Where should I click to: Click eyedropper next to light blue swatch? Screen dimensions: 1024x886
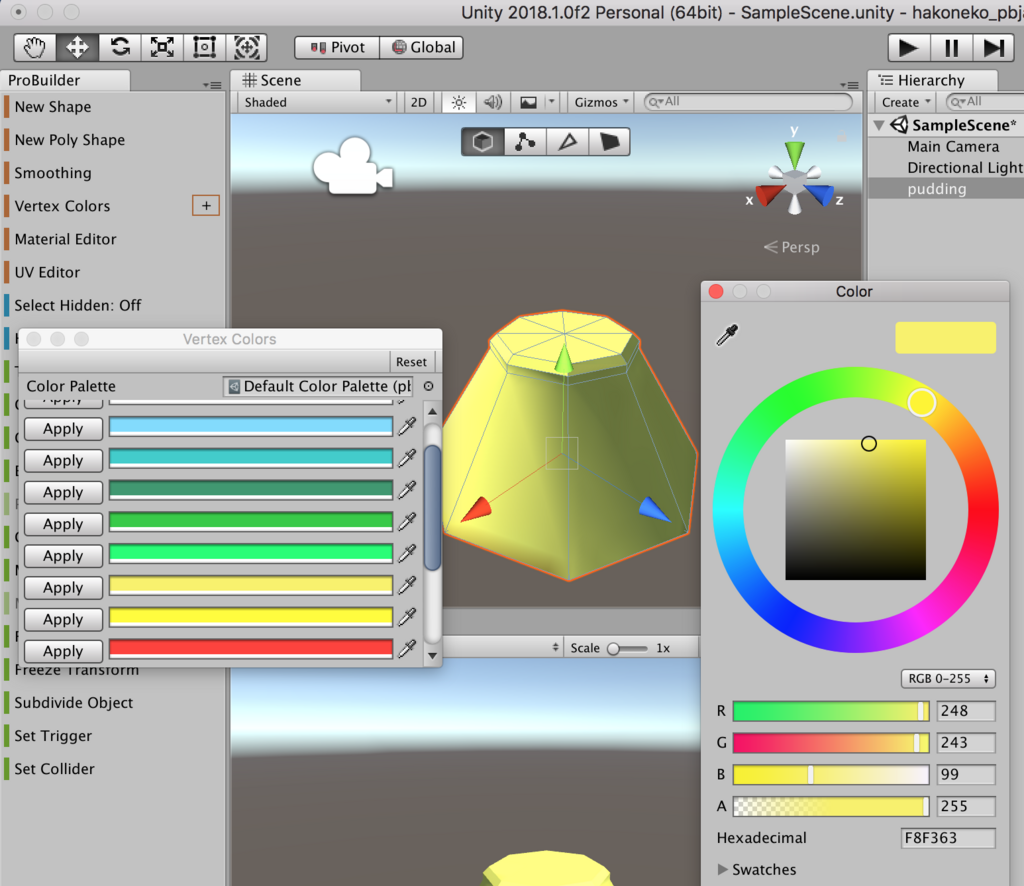tap(407, 427)
